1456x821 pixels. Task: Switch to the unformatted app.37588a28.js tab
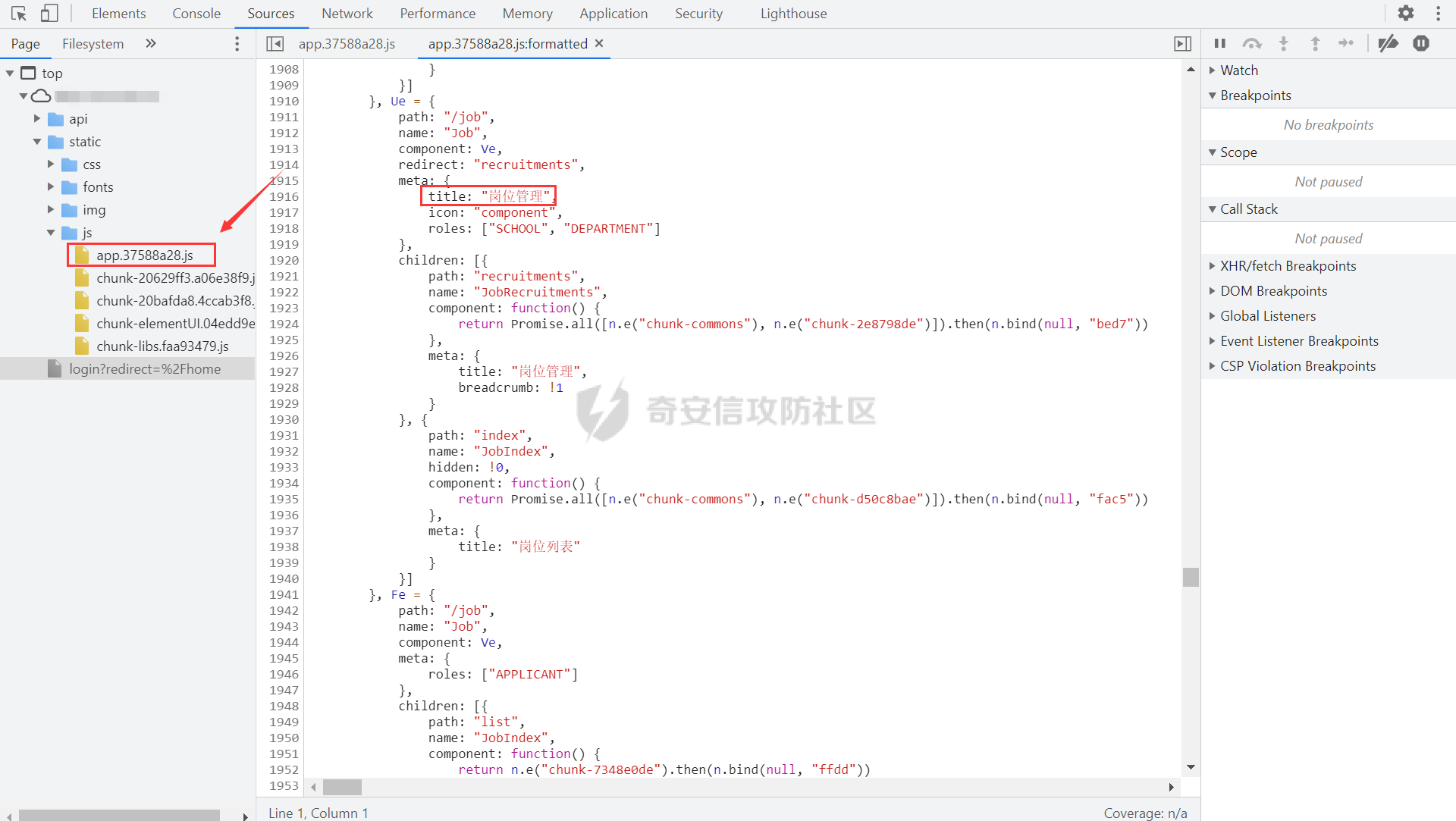(x=347, y=44)
